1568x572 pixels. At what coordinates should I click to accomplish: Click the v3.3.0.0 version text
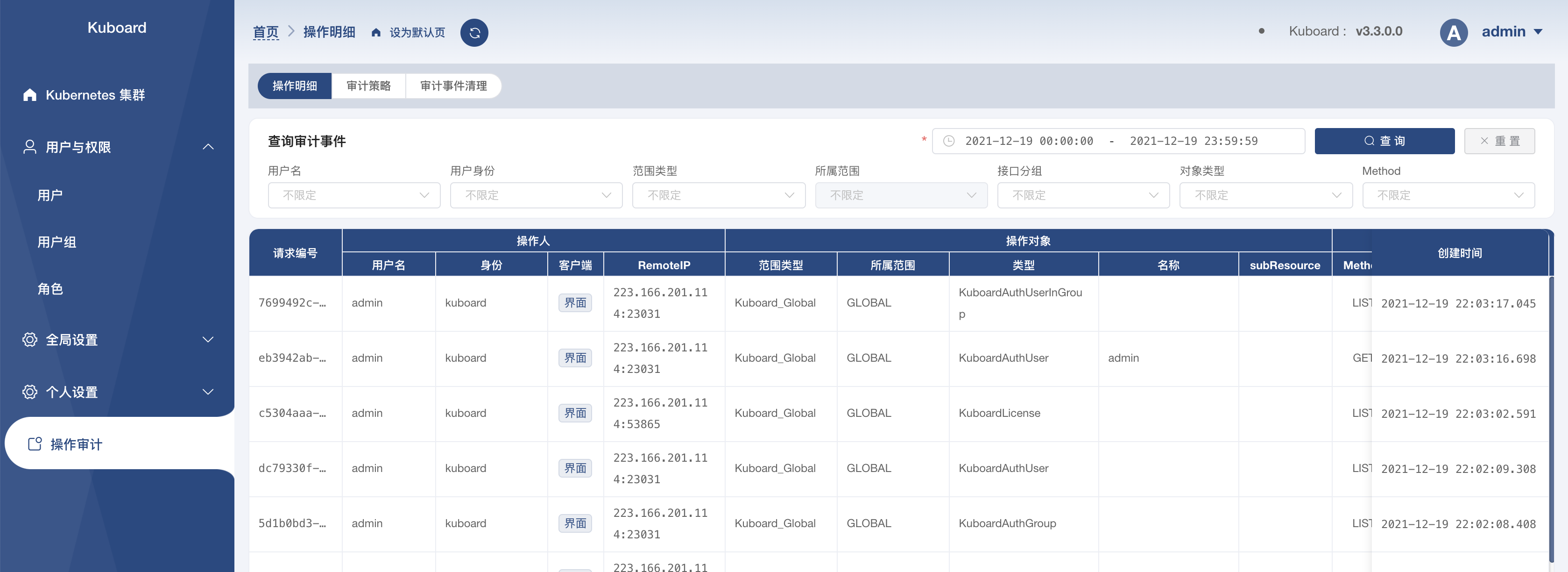coord(1379,31)
